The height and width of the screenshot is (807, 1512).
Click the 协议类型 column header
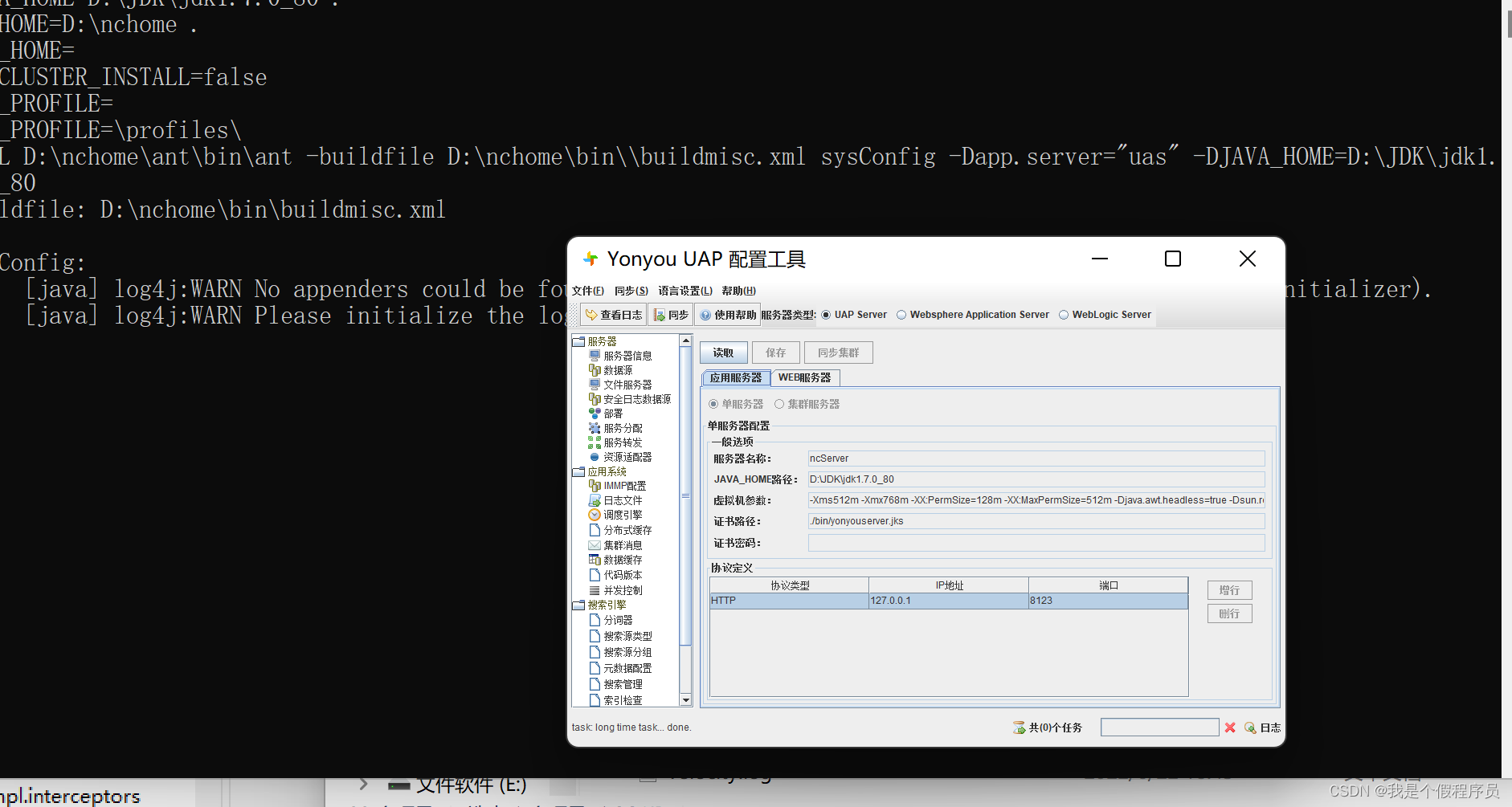(x=790, y=585)
